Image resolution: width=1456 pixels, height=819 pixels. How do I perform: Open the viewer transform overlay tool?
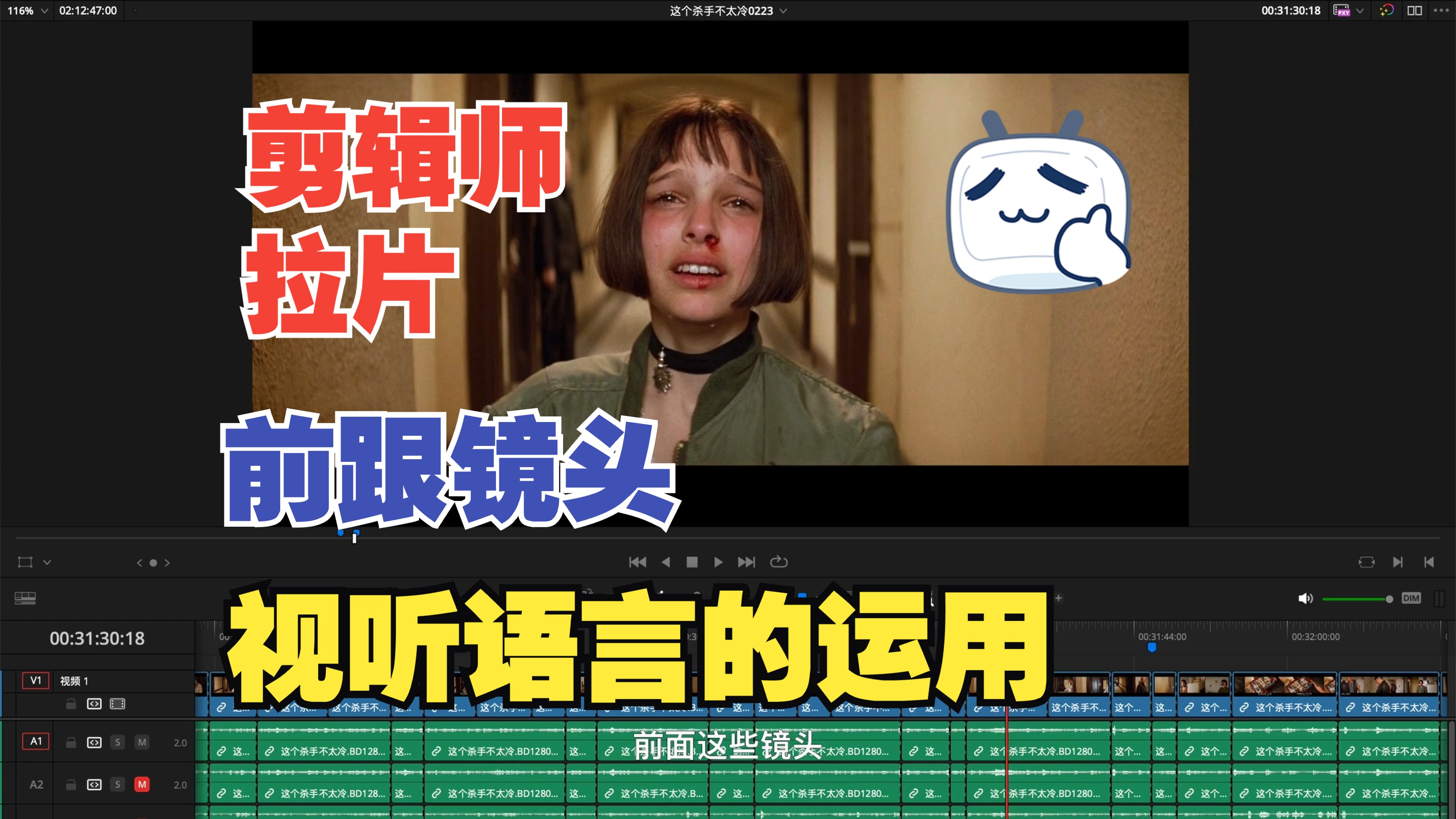(25, 562)
